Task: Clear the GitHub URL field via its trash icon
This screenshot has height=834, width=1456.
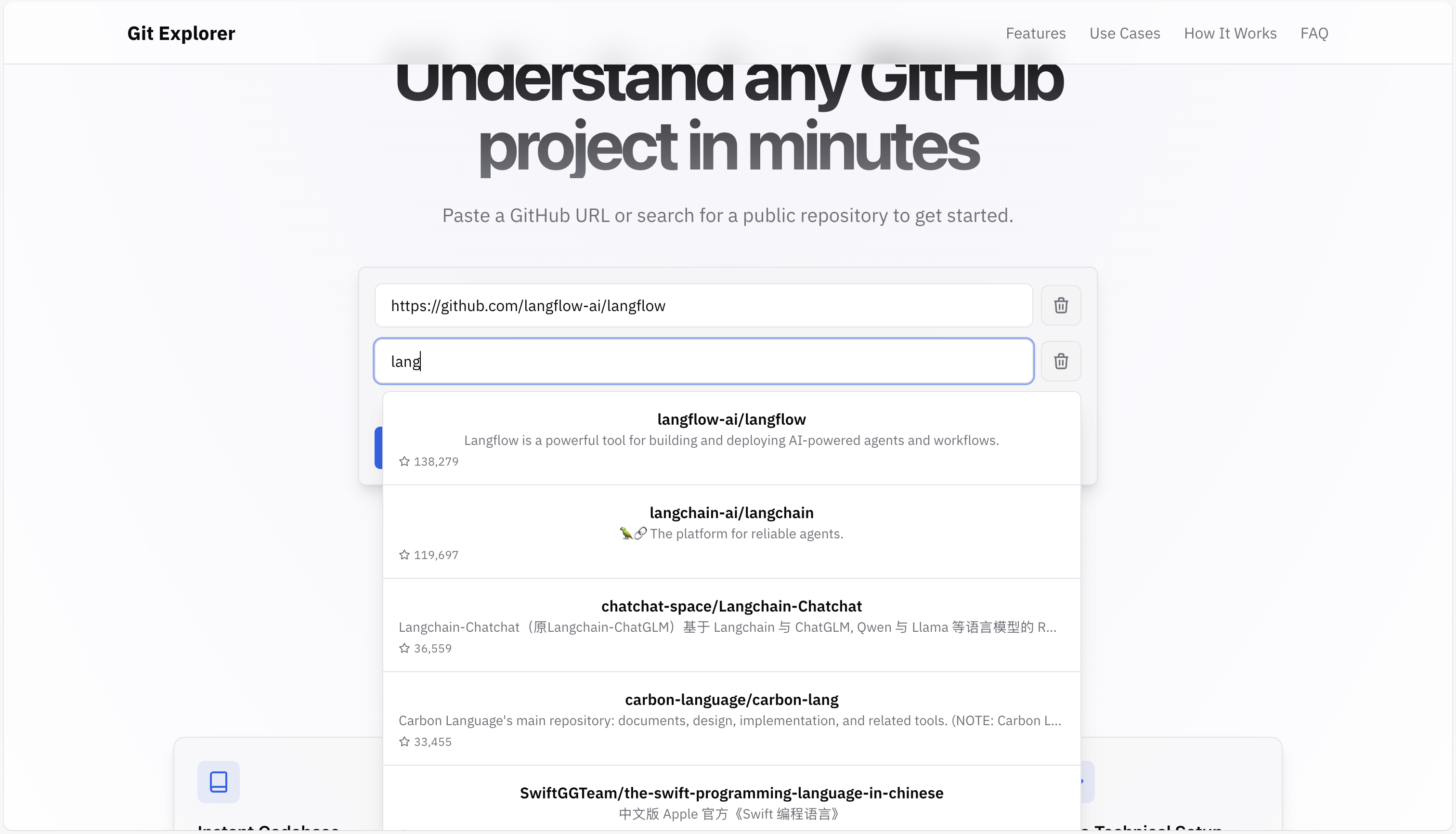Action: click(1060, 305)
